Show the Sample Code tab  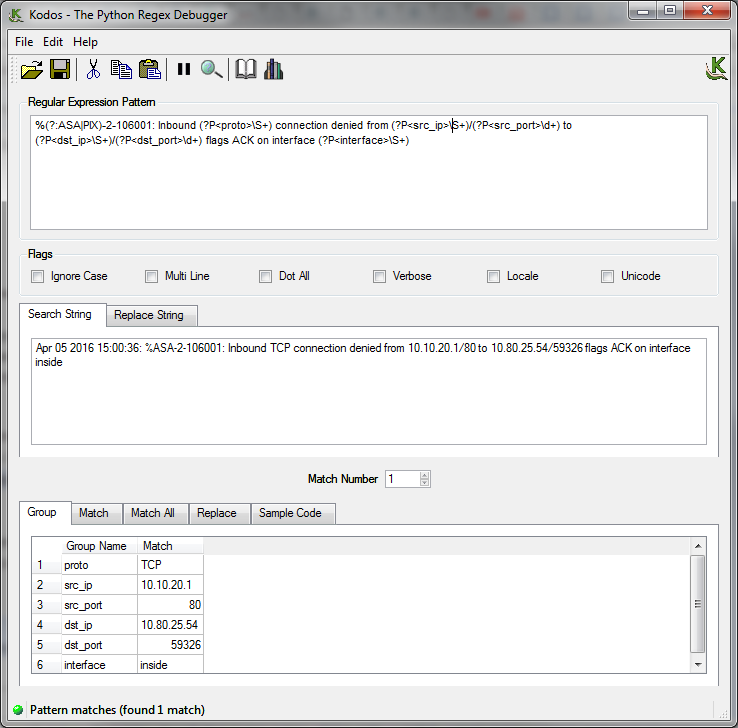[290, 513]
